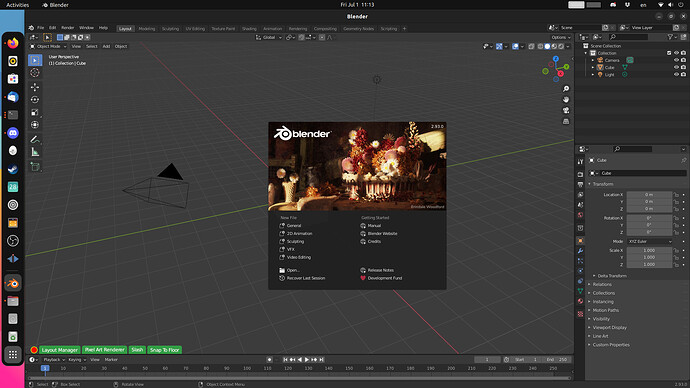Select the Scale tool

pos(35,112)
